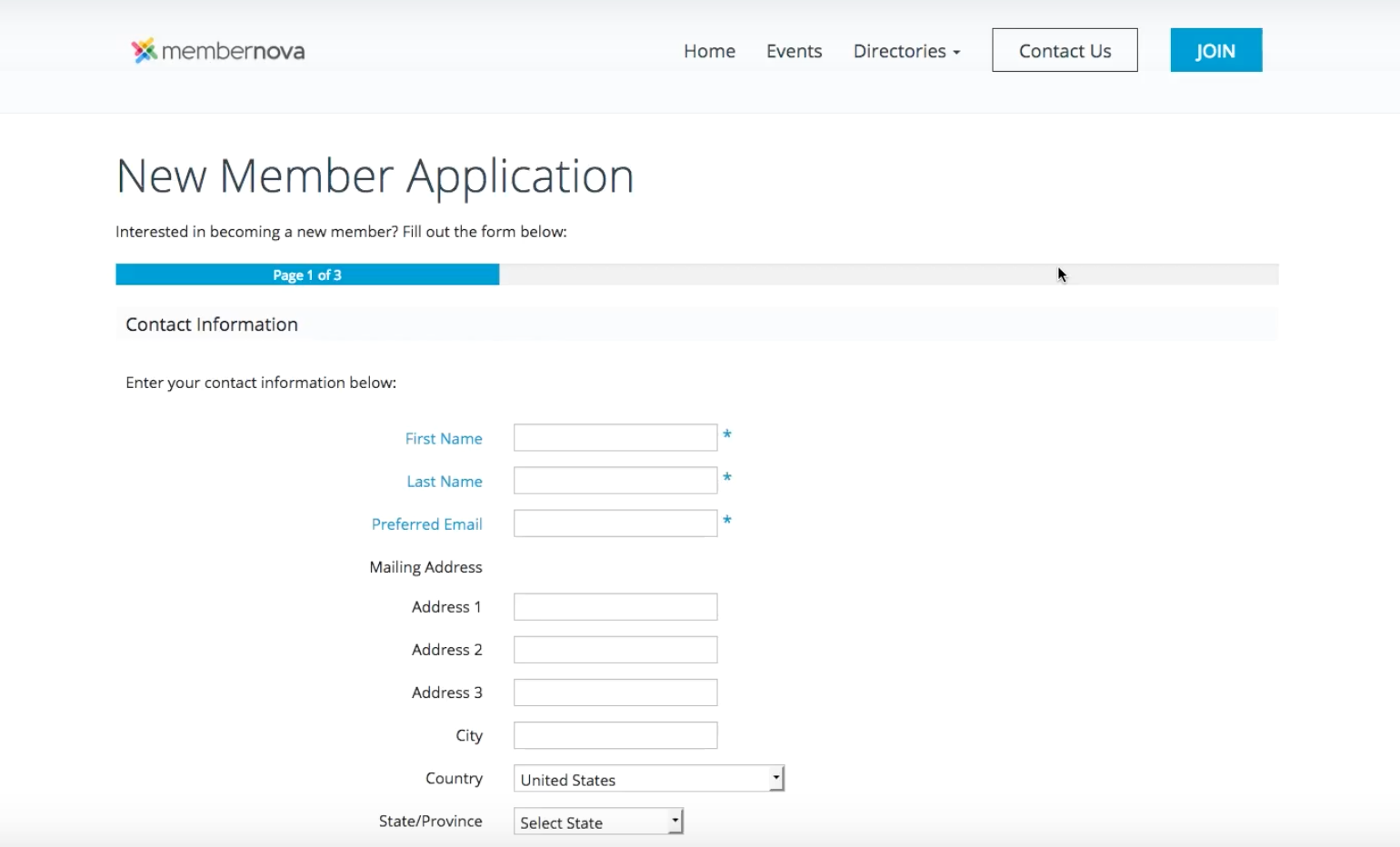1400x847 pixels.
Task: Focus the Address 3 text field
Action: [615, 692]
